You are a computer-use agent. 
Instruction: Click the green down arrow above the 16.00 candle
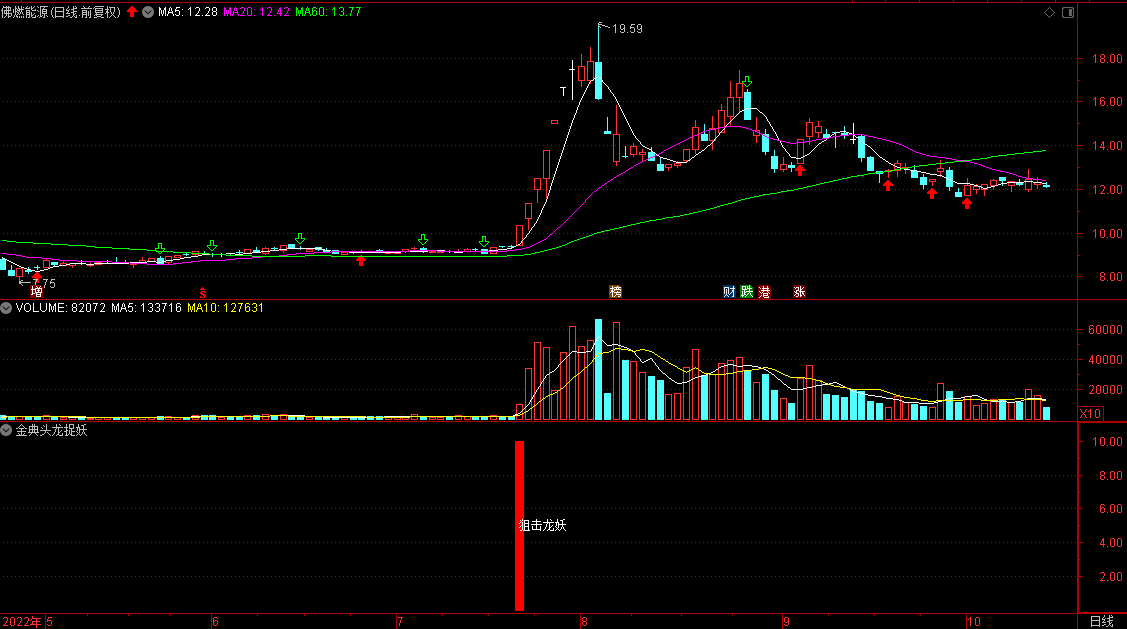click(x=748, y=81)
